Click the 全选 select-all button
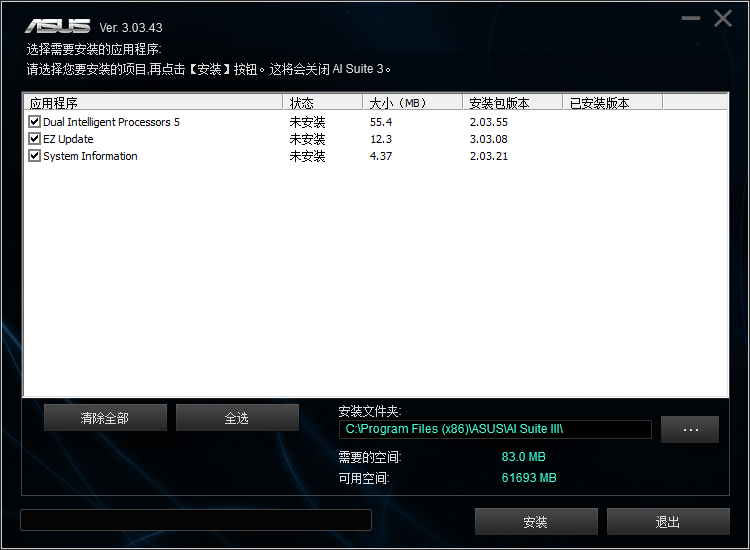750x550 pixels. click(237, 418)
